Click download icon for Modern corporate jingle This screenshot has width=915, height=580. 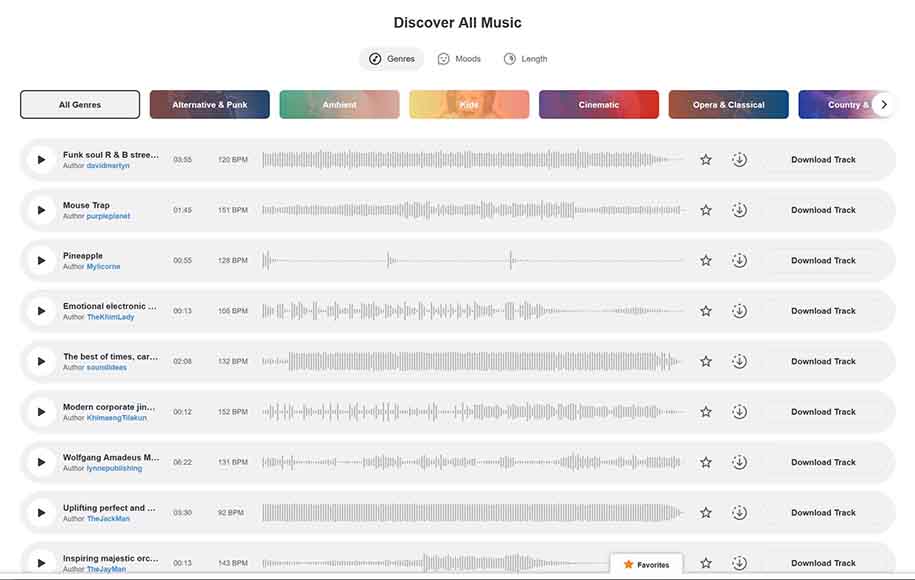point(739,412)
